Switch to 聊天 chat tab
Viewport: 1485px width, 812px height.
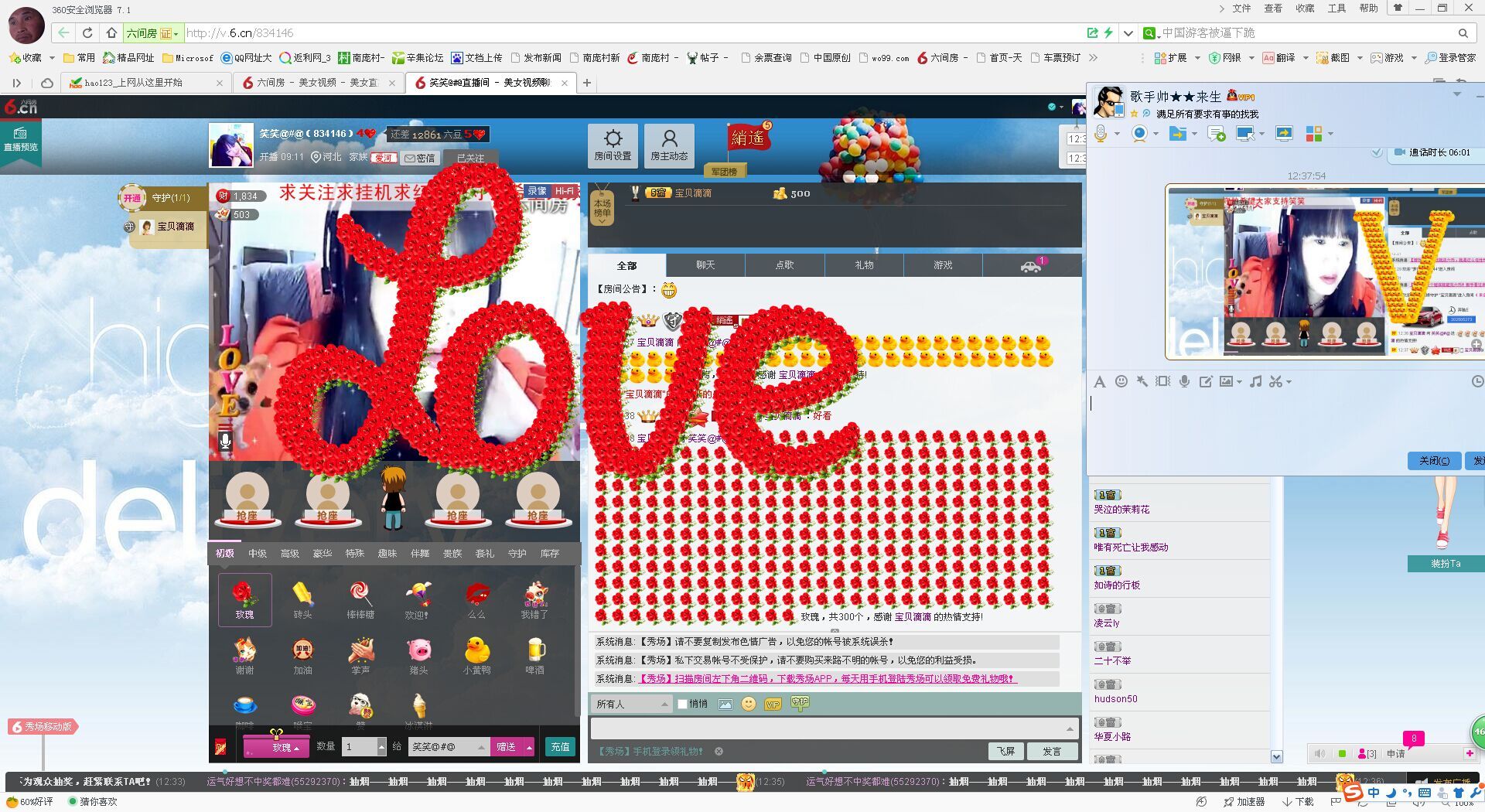[705, 265]
